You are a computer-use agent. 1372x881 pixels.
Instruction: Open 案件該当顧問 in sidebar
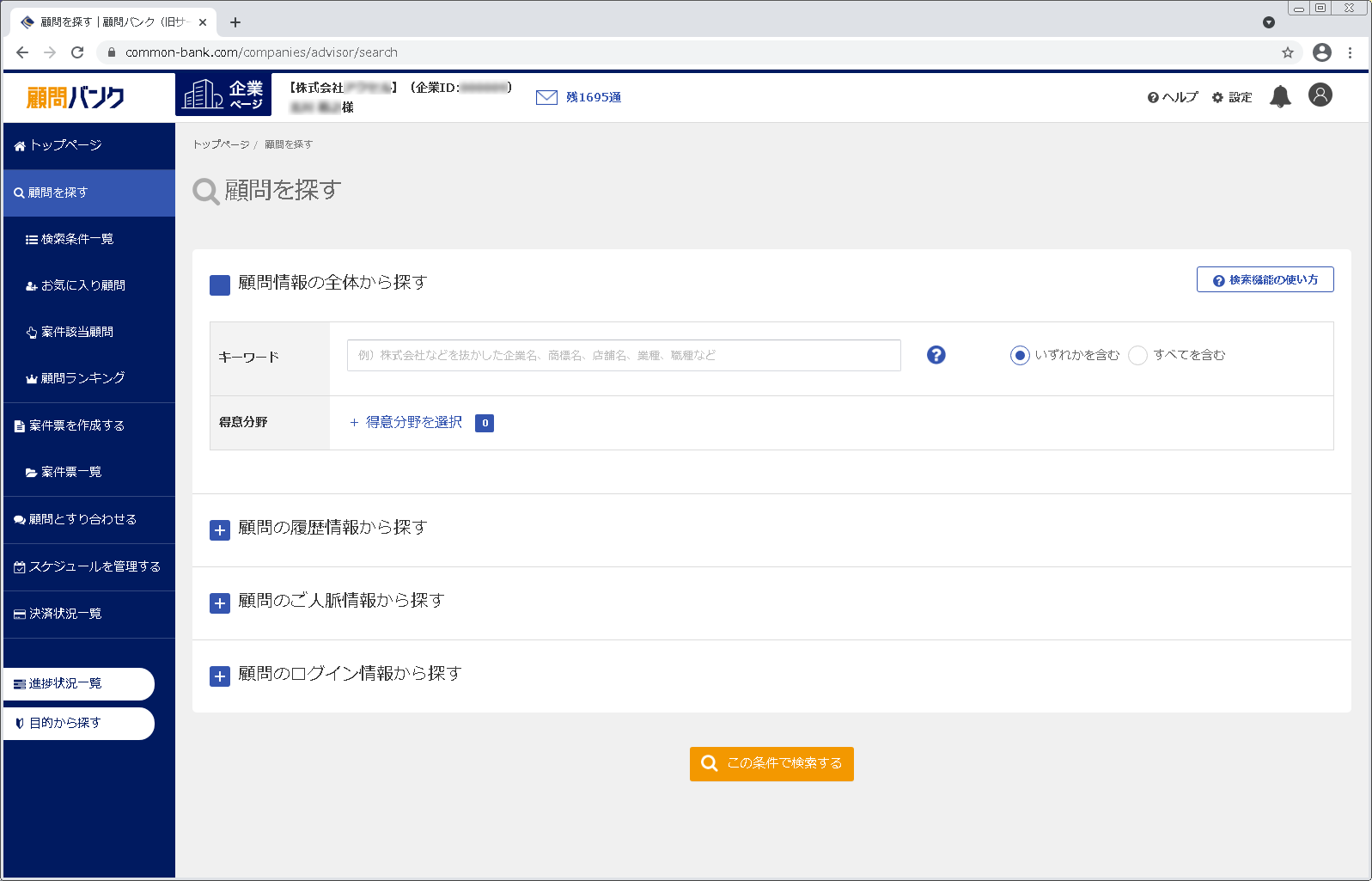coord(89,332)
